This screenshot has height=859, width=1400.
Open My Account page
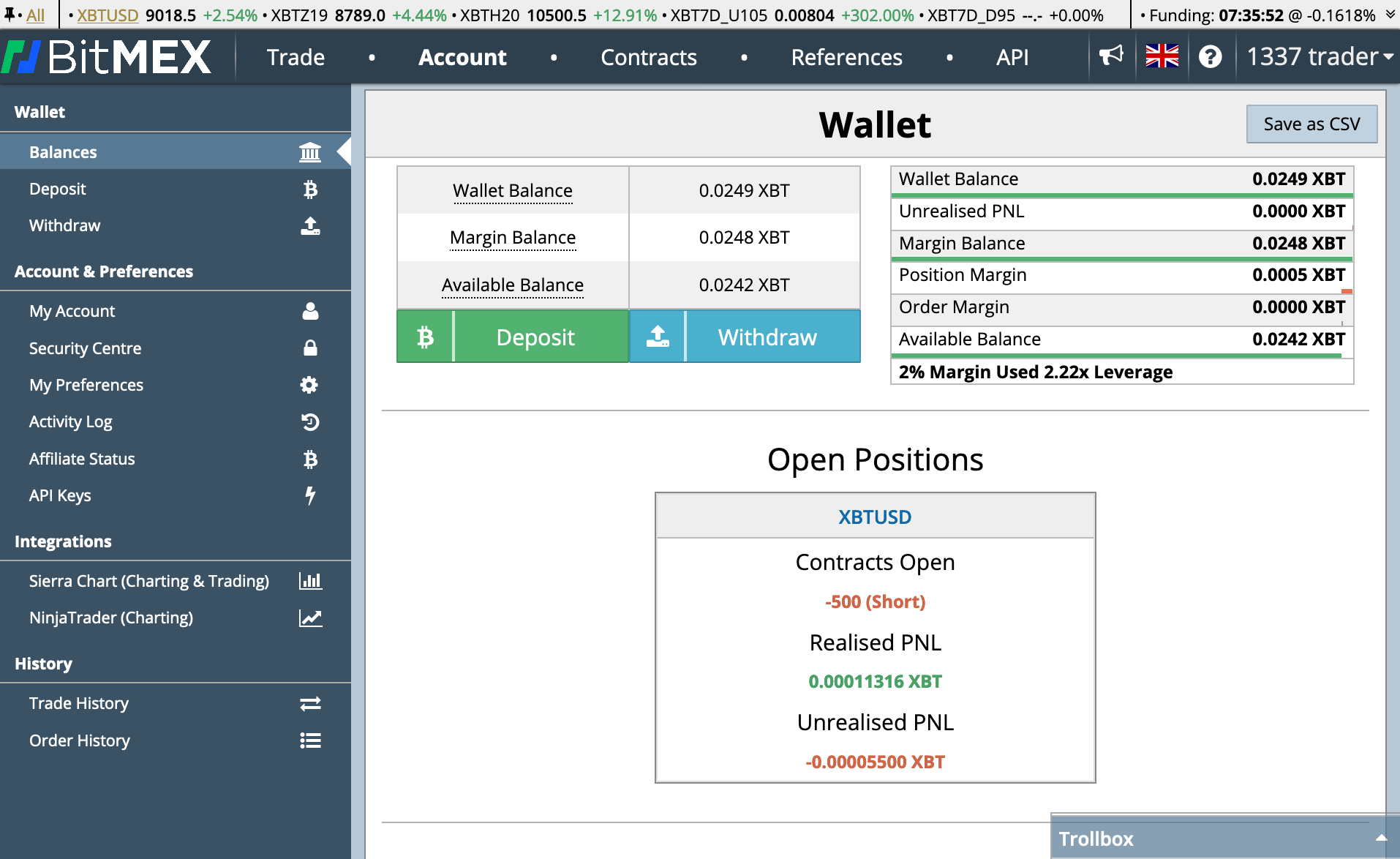click(176, 311)
